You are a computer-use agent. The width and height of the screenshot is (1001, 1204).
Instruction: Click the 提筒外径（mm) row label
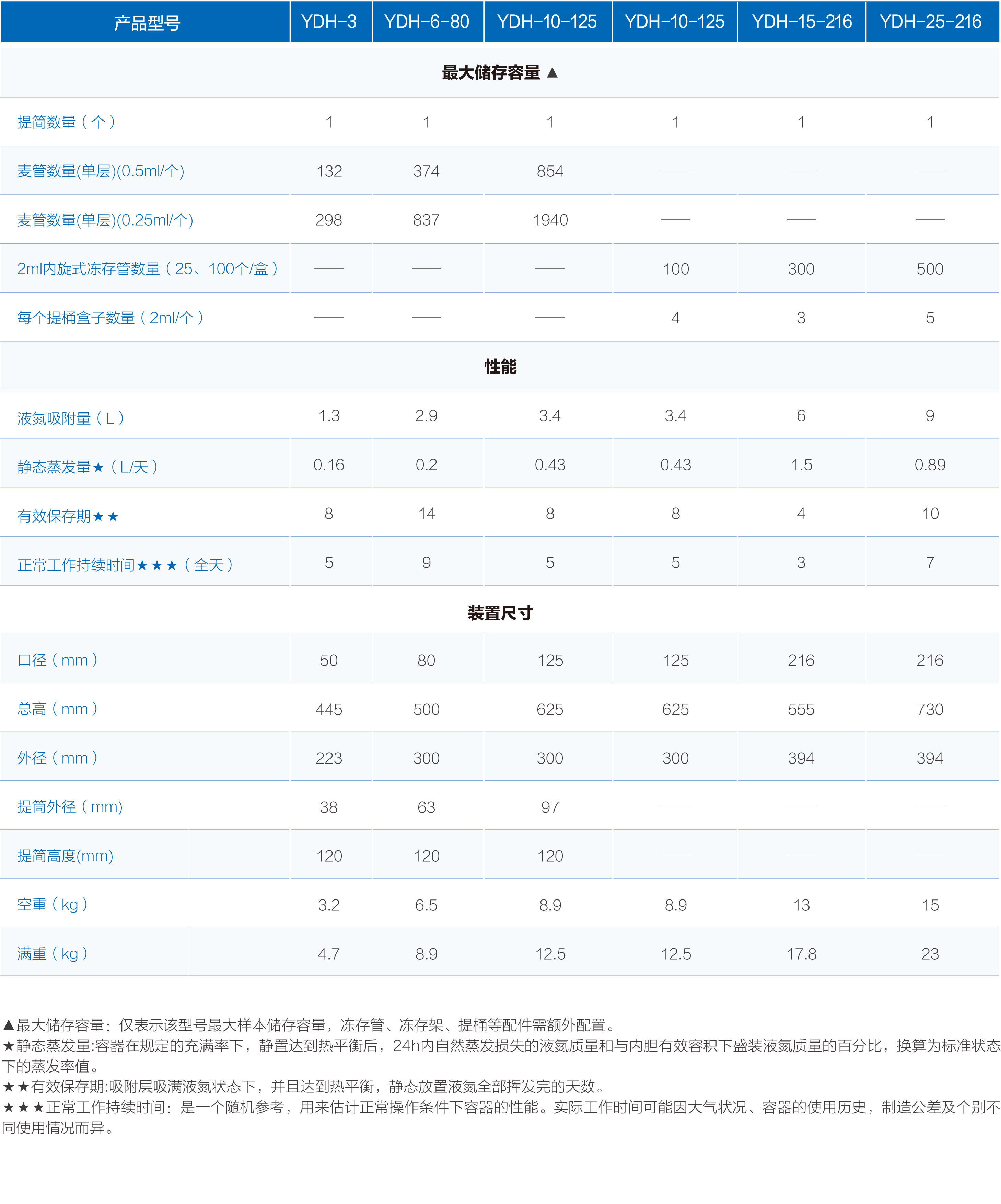70,807
